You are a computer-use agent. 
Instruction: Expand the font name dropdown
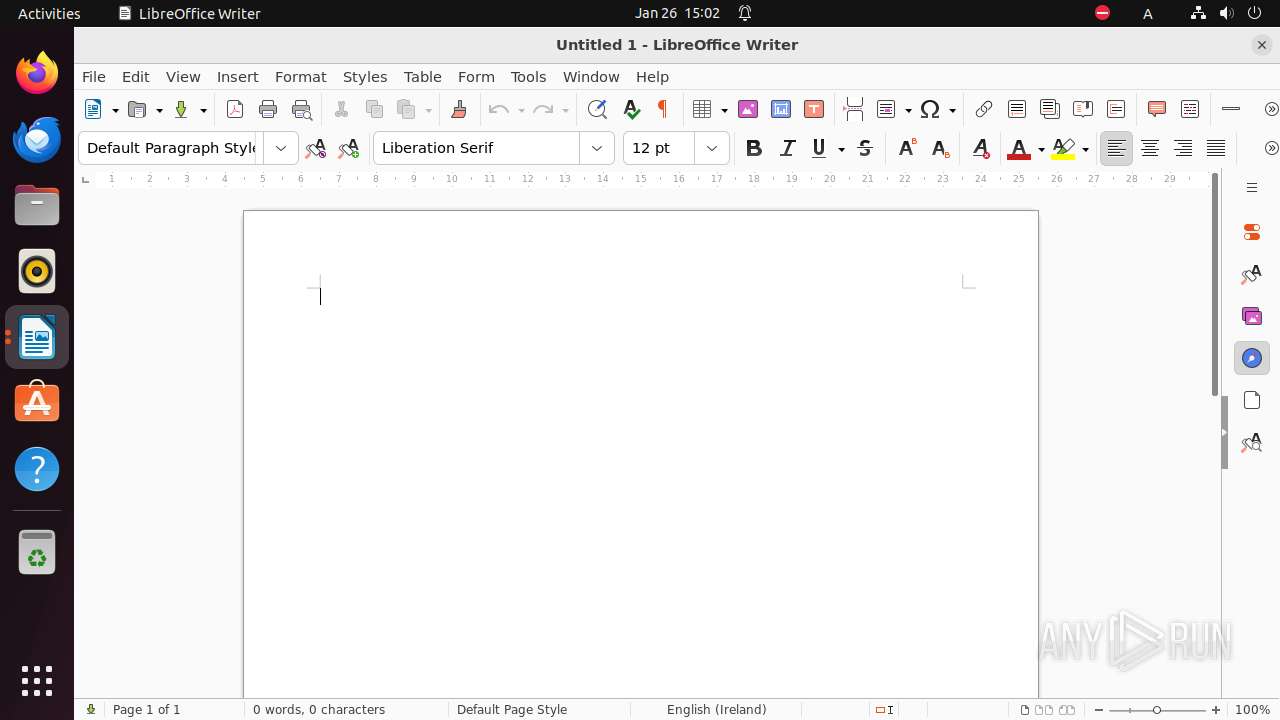(597, 148)
